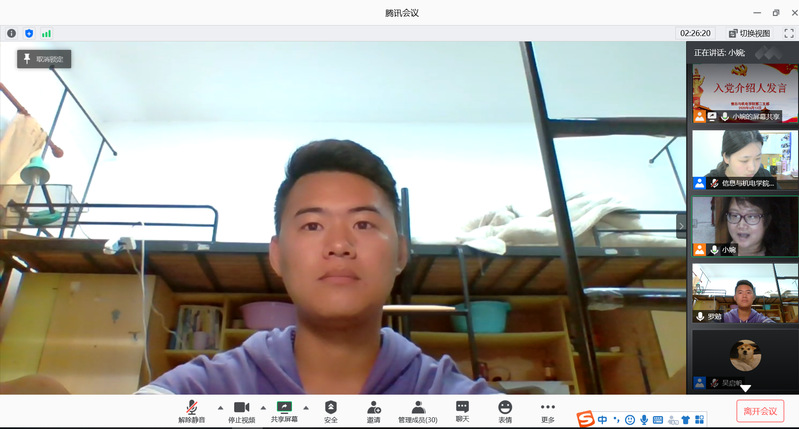Click the 邀请 invite icon
This screenshot has width=799, height=429.
[373, 411]
